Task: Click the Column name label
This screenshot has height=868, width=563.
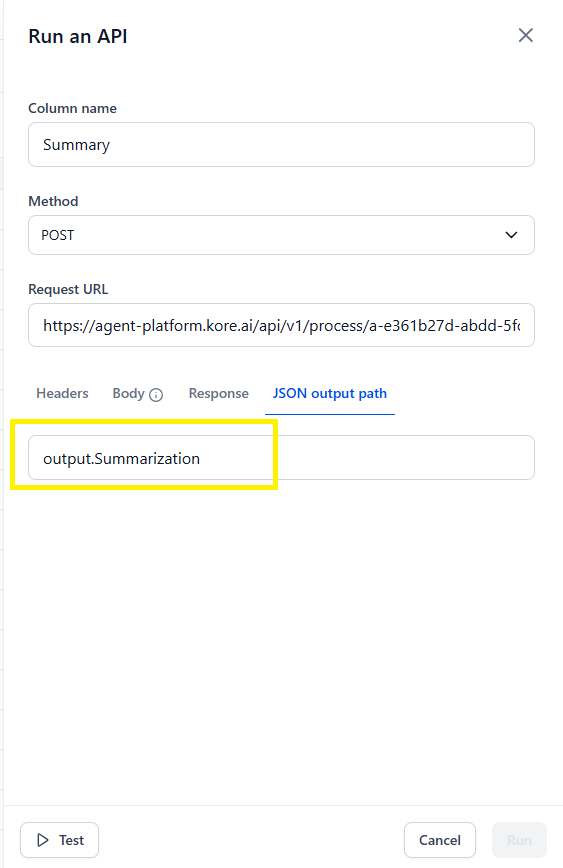Action: (73, 108)
